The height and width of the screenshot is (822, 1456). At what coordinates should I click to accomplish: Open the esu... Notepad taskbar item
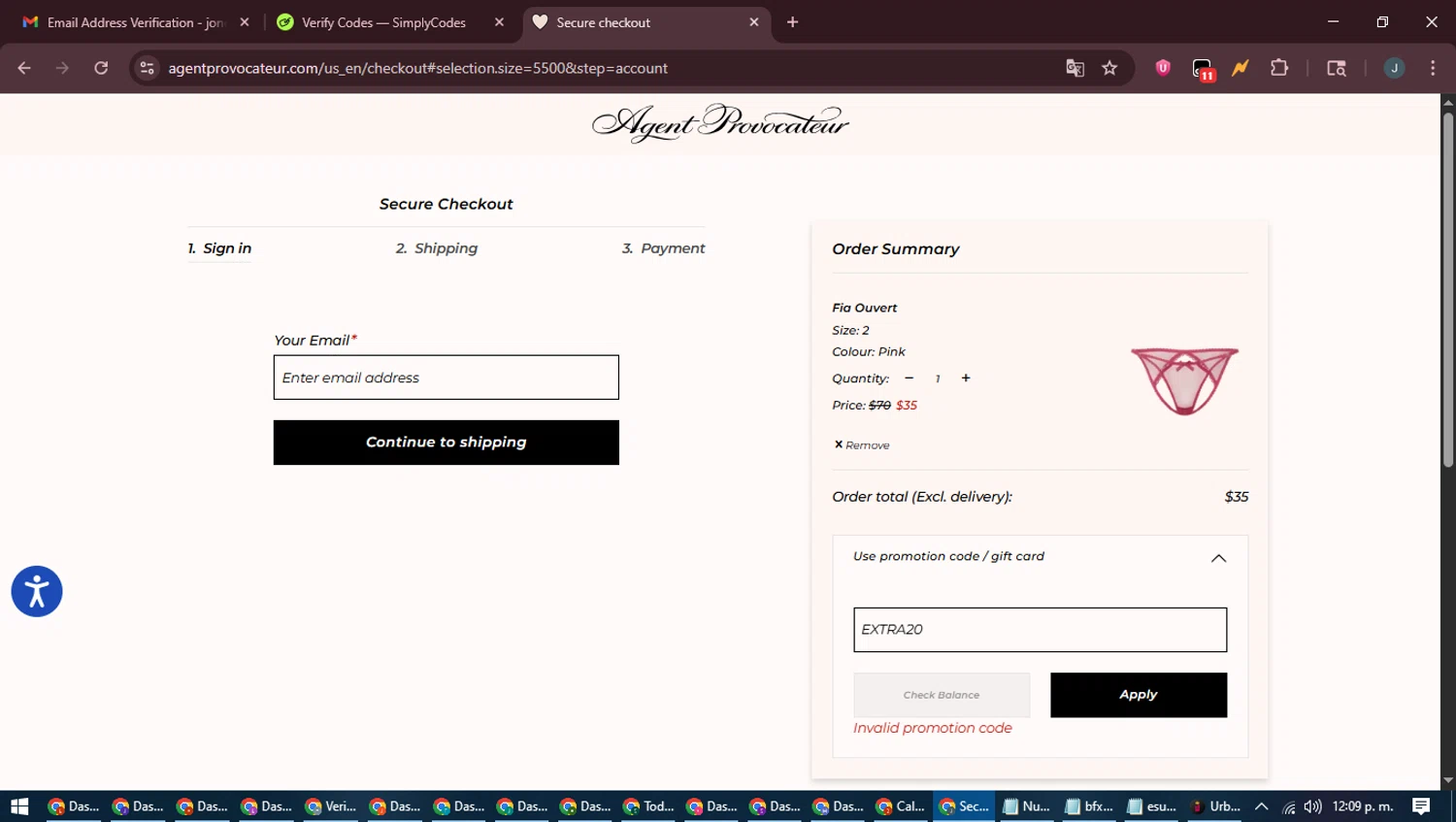coord(1152,806)
